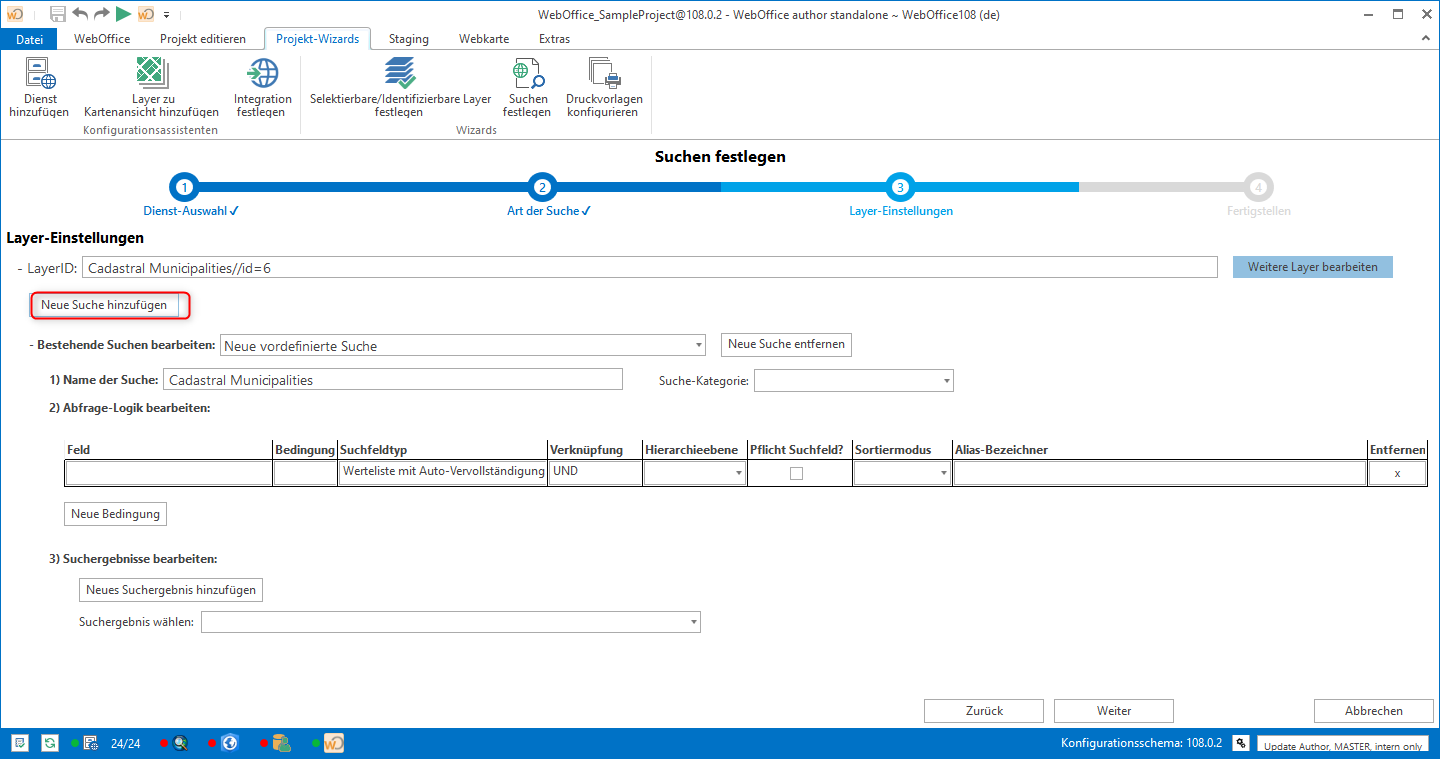This screenshot has height=759, width=1440.
Task: Click the gear icon beside Konfigurationsschema
Action: click(x=1240, y=743)
